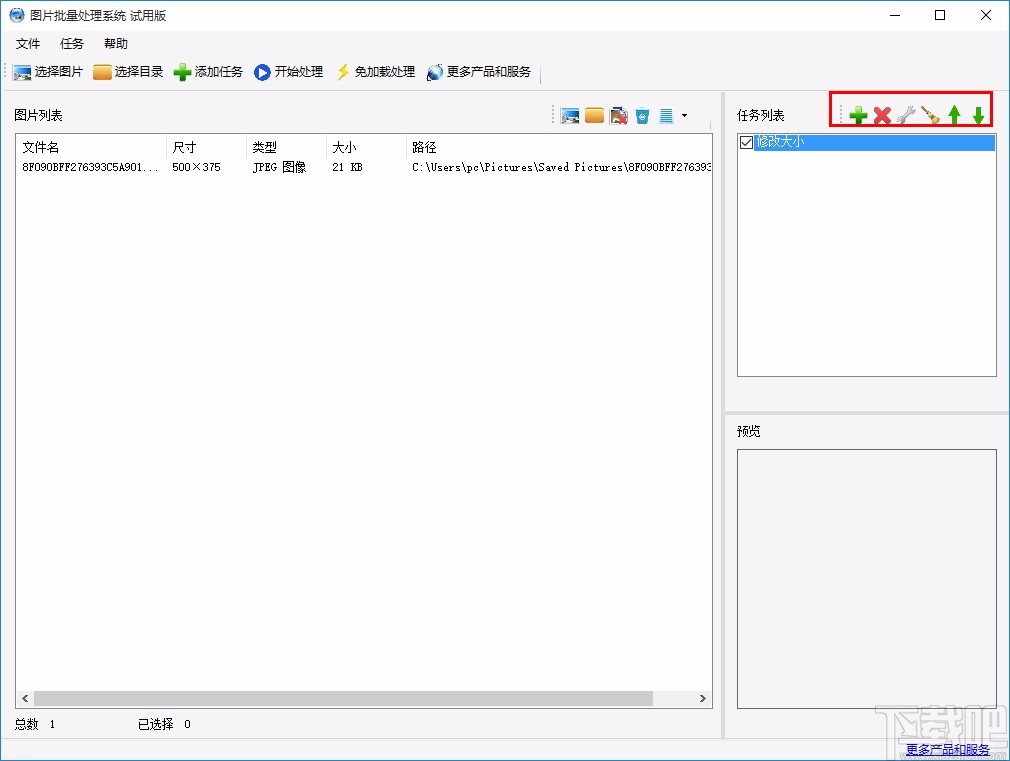Screen dimensions: 1010x761
Task: Click the yellow folder icon above the list
Action: pyautogui.click(x=594, y=114)
